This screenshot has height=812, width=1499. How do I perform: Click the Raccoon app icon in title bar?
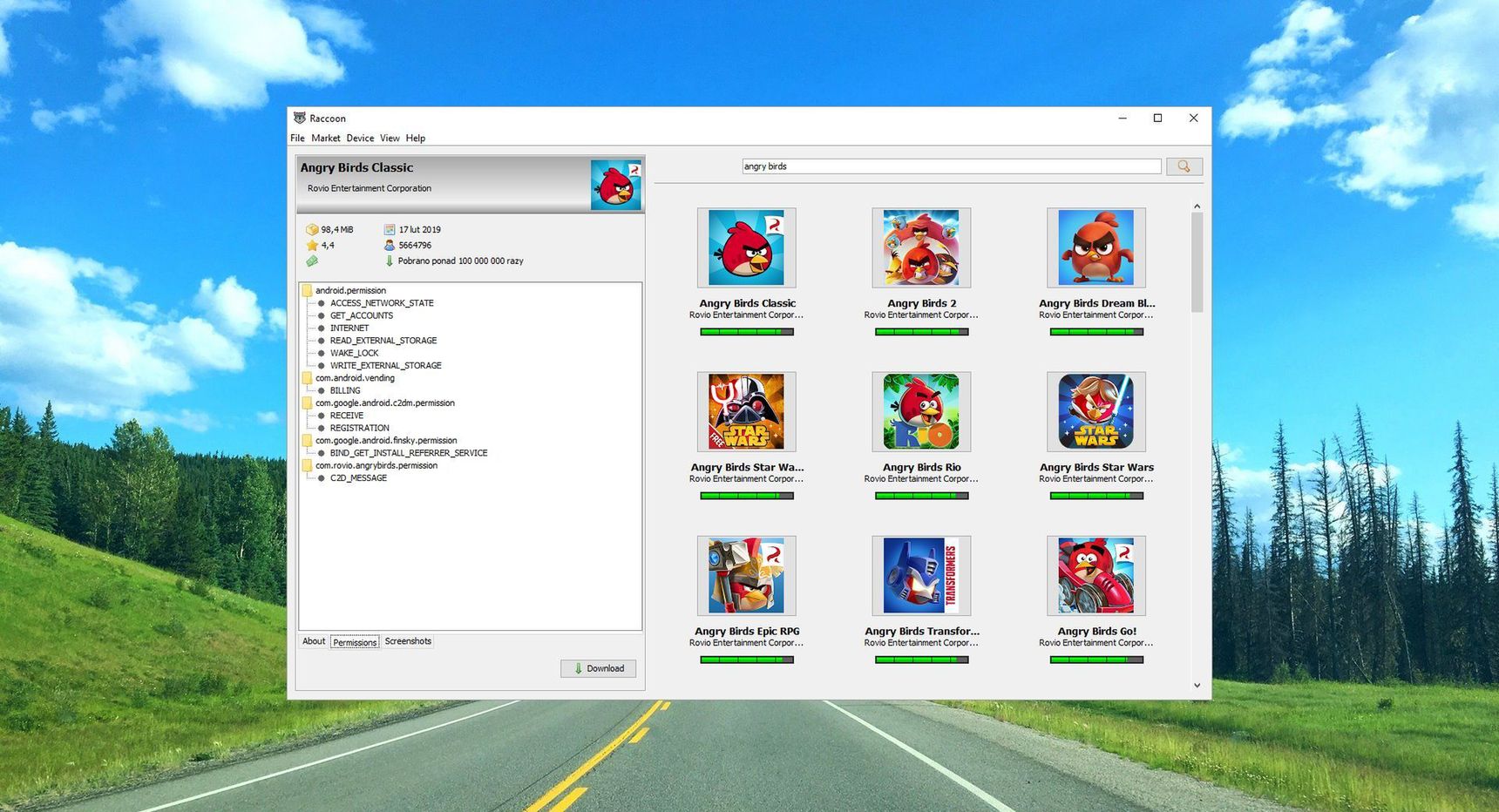coord(299,118)
